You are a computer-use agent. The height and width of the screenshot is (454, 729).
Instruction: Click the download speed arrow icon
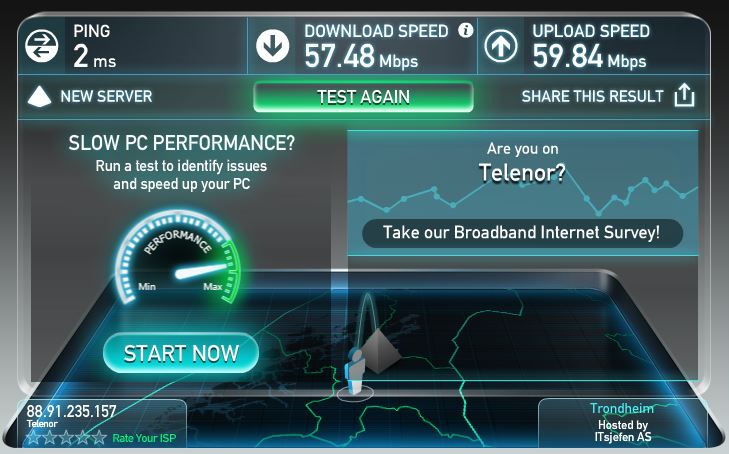click(272, 46)
